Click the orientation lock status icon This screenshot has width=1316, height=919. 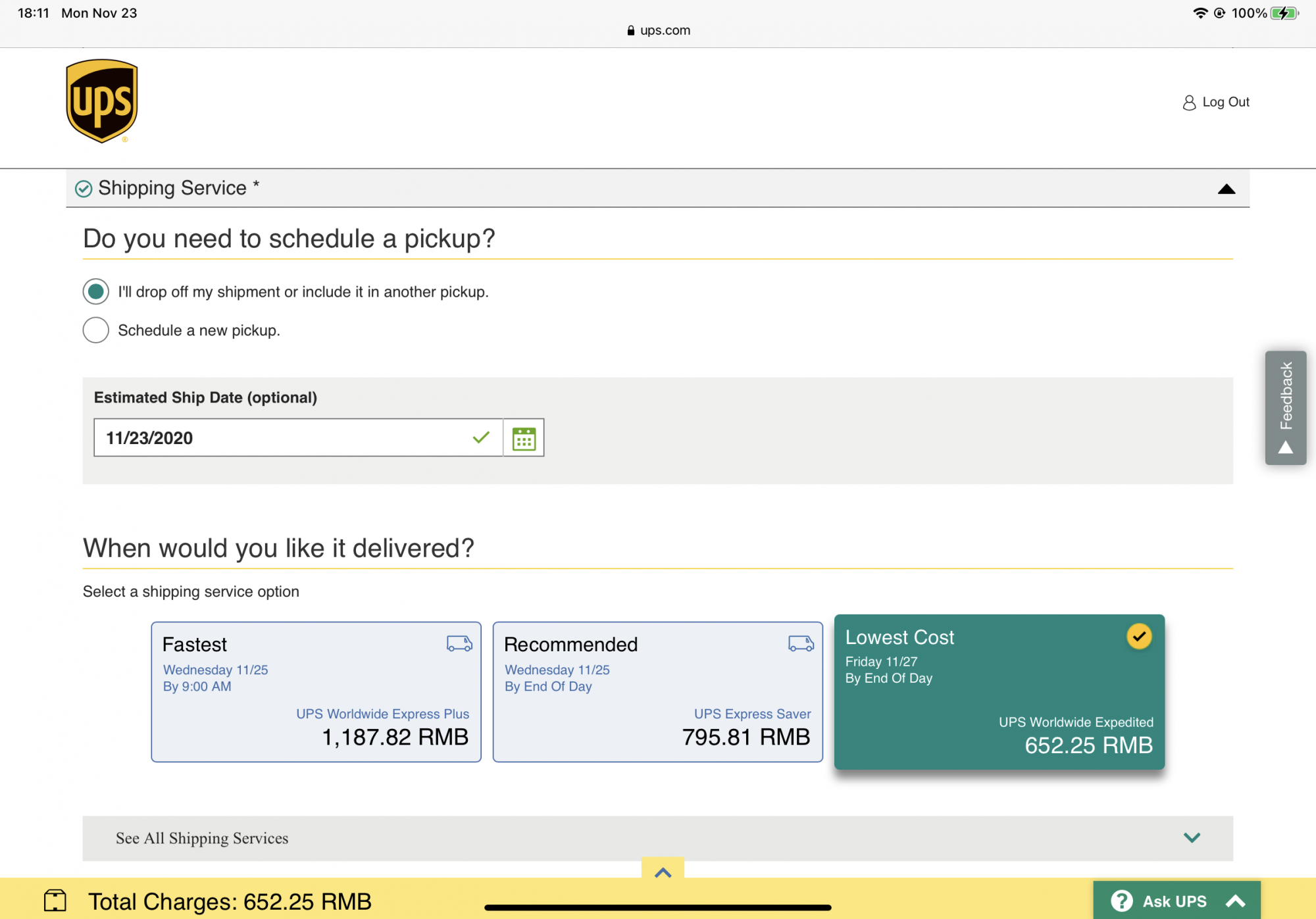click(1219, 13)
